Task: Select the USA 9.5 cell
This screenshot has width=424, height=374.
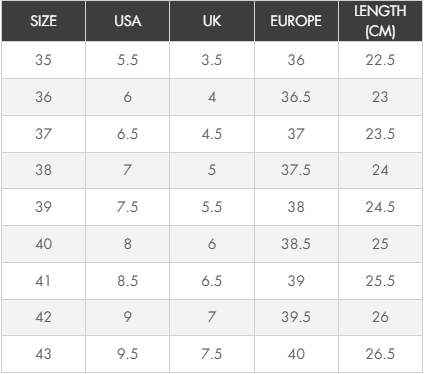Action: click(x=127, y=354)
